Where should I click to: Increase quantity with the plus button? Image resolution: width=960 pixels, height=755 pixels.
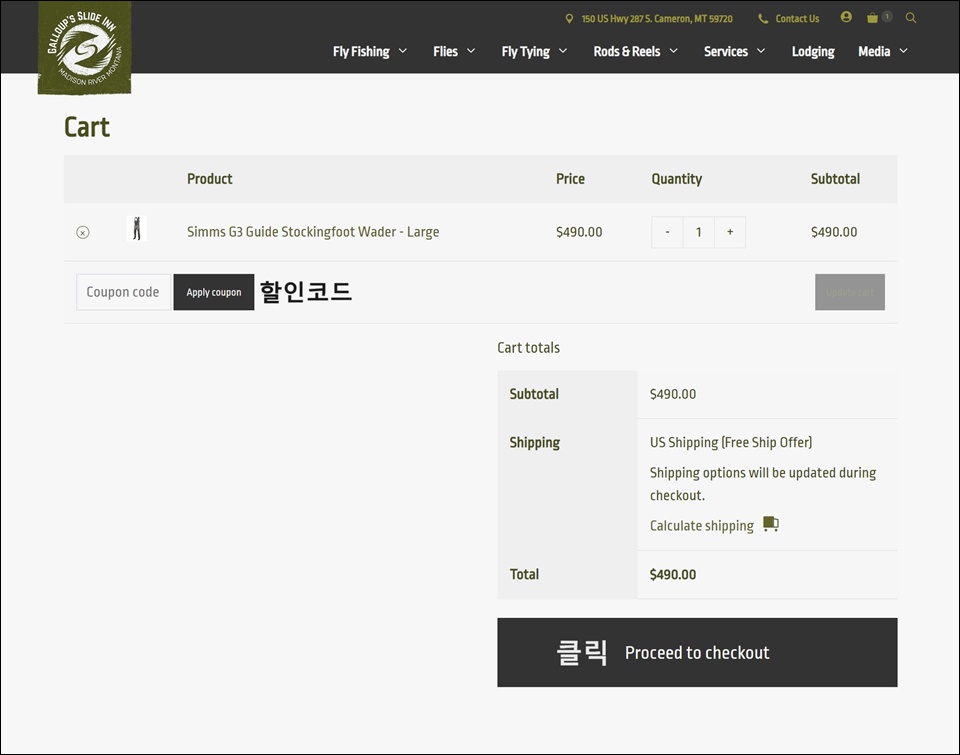point(730,232)
